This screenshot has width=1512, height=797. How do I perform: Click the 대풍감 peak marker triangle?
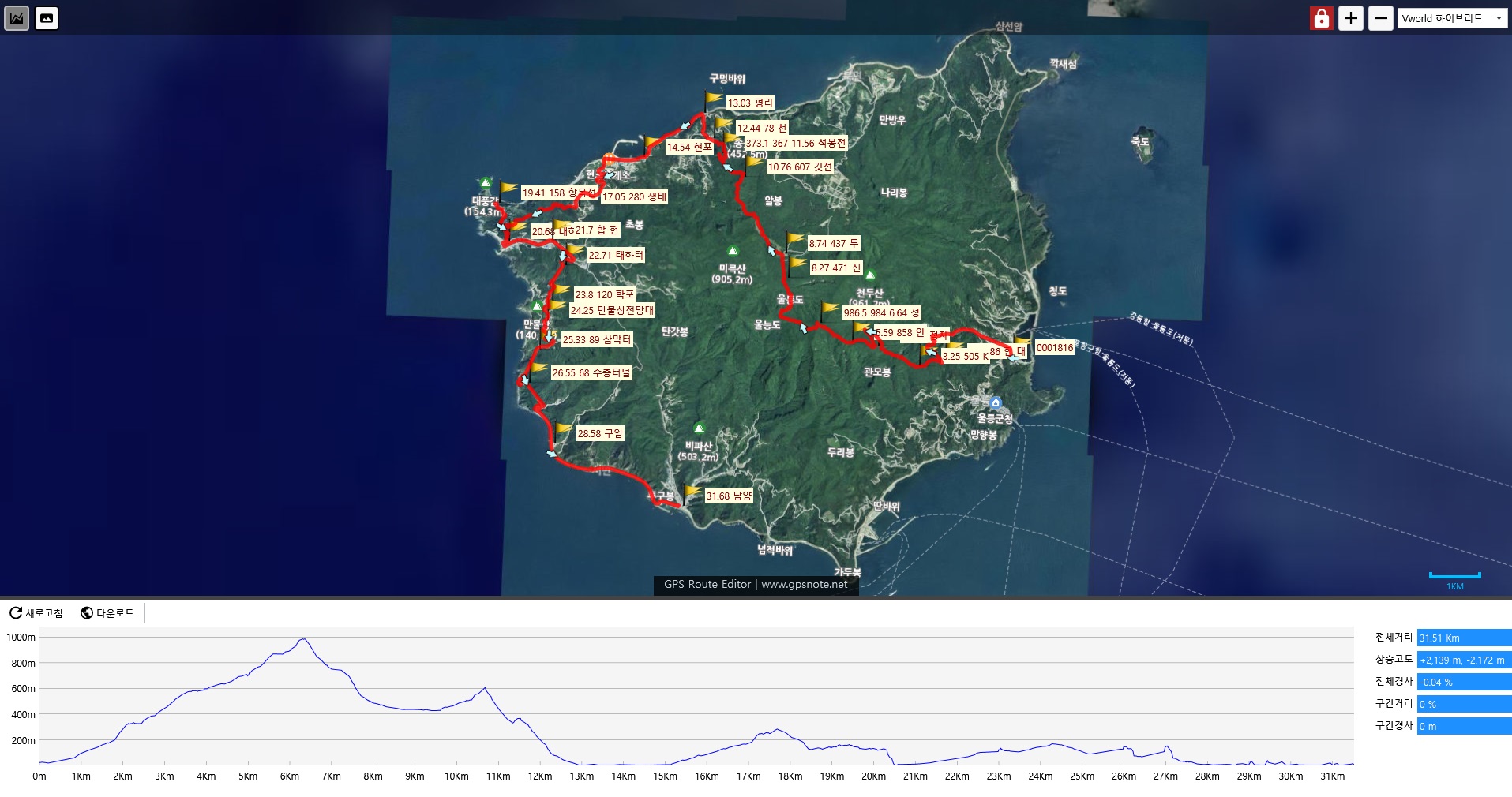coord(486,183)
